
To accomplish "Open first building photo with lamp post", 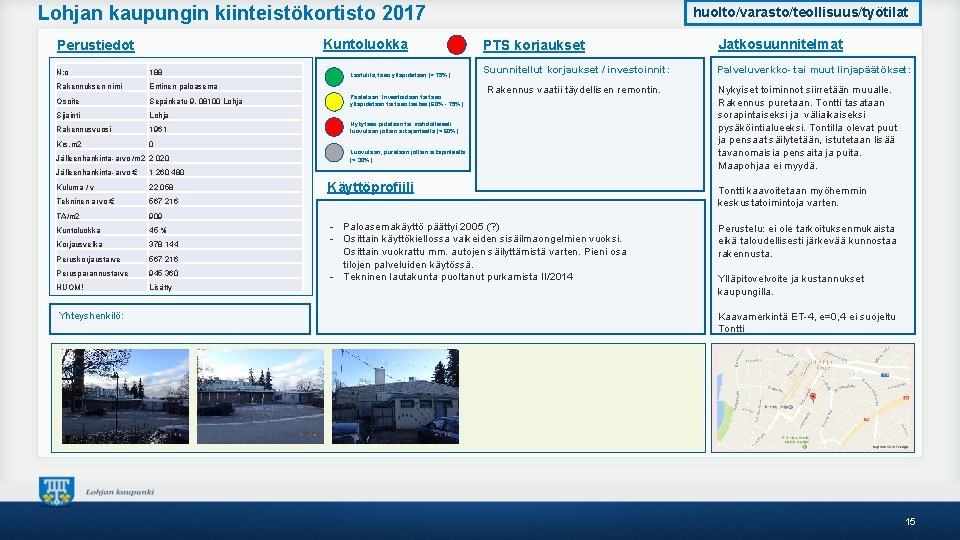I will (126, 396).
